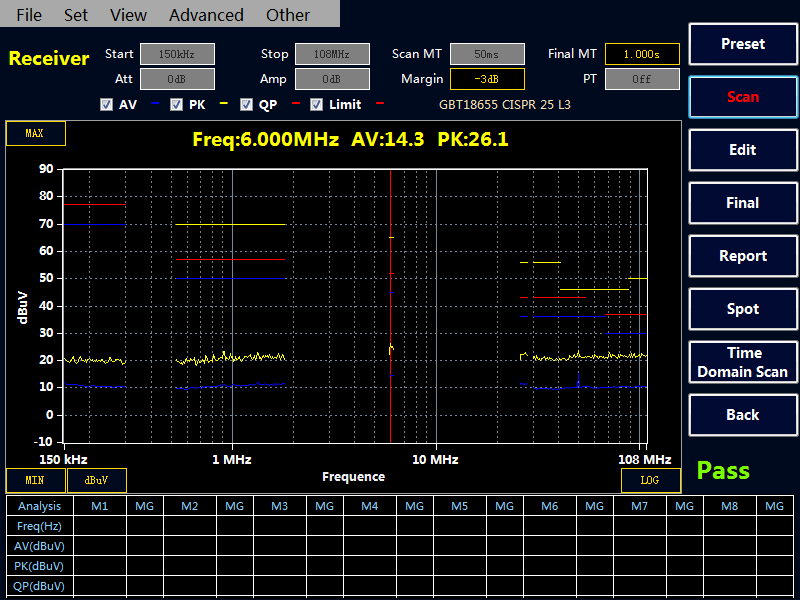Click the Final measurement button
The height and width of the screenshot is (600, 800).
click(742, 203)
